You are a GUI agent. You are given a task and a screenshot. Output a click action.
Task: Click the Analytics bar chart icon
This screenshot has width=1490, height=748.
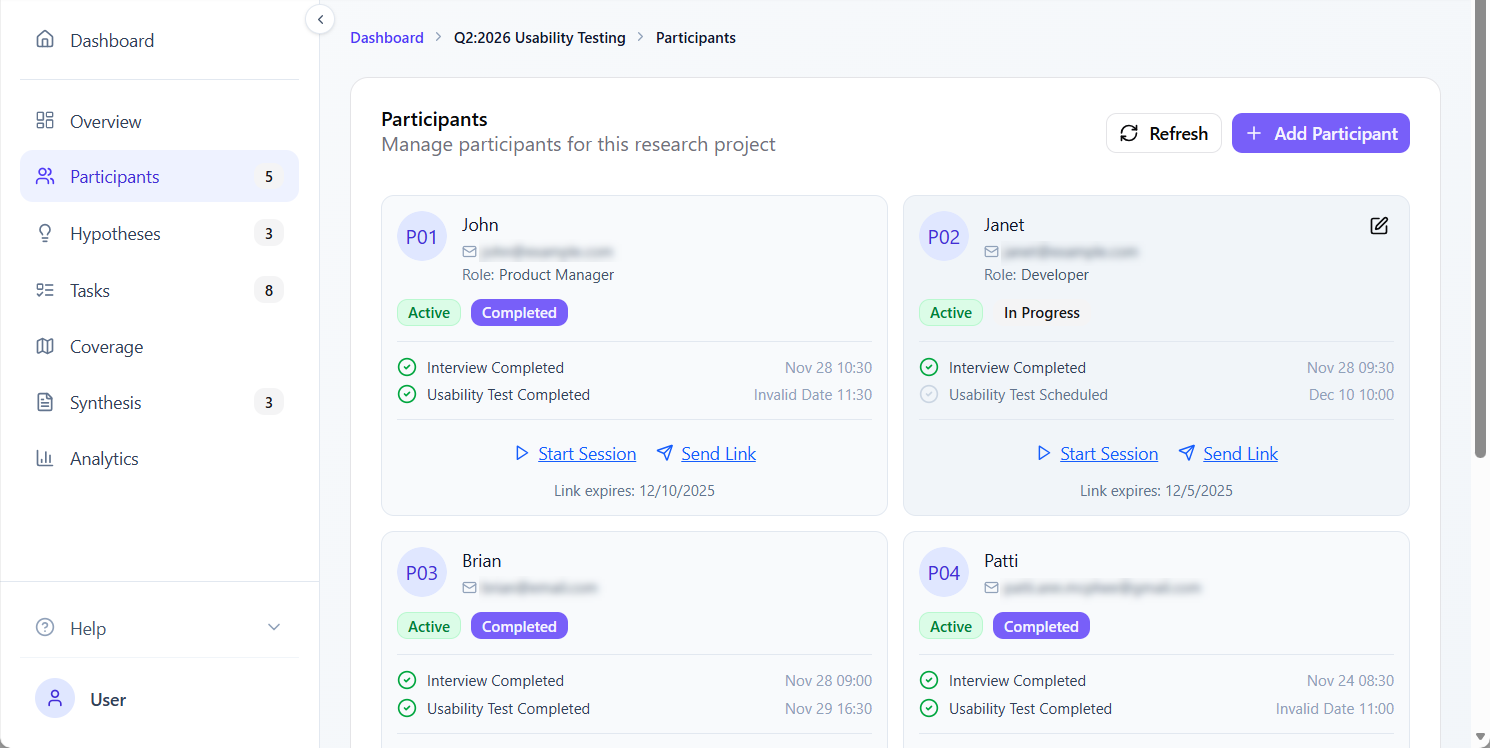point(45,459)
